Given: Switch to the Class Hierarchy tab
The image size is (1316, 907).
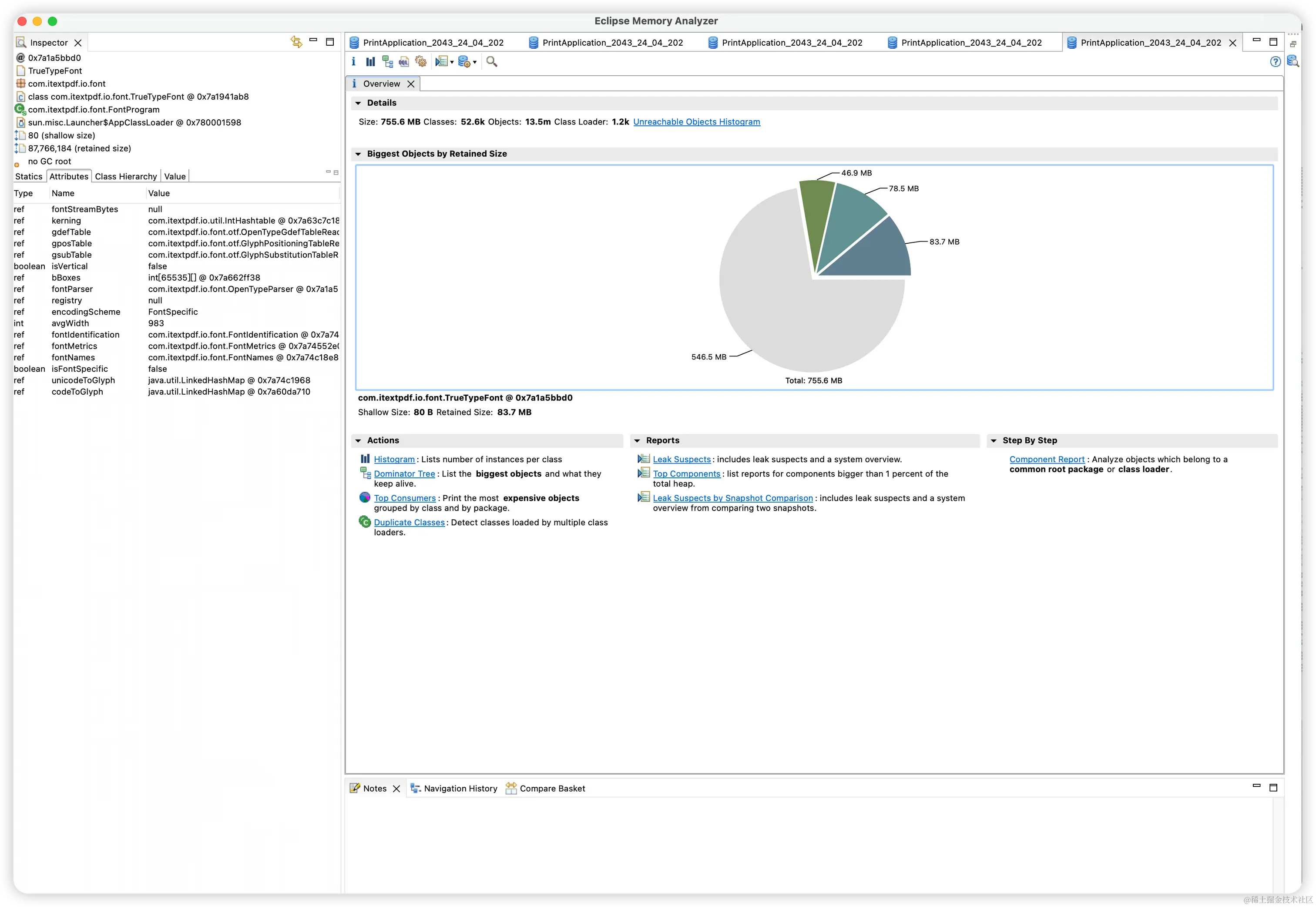Looking at the screenshot, I should tap(126, 177).
